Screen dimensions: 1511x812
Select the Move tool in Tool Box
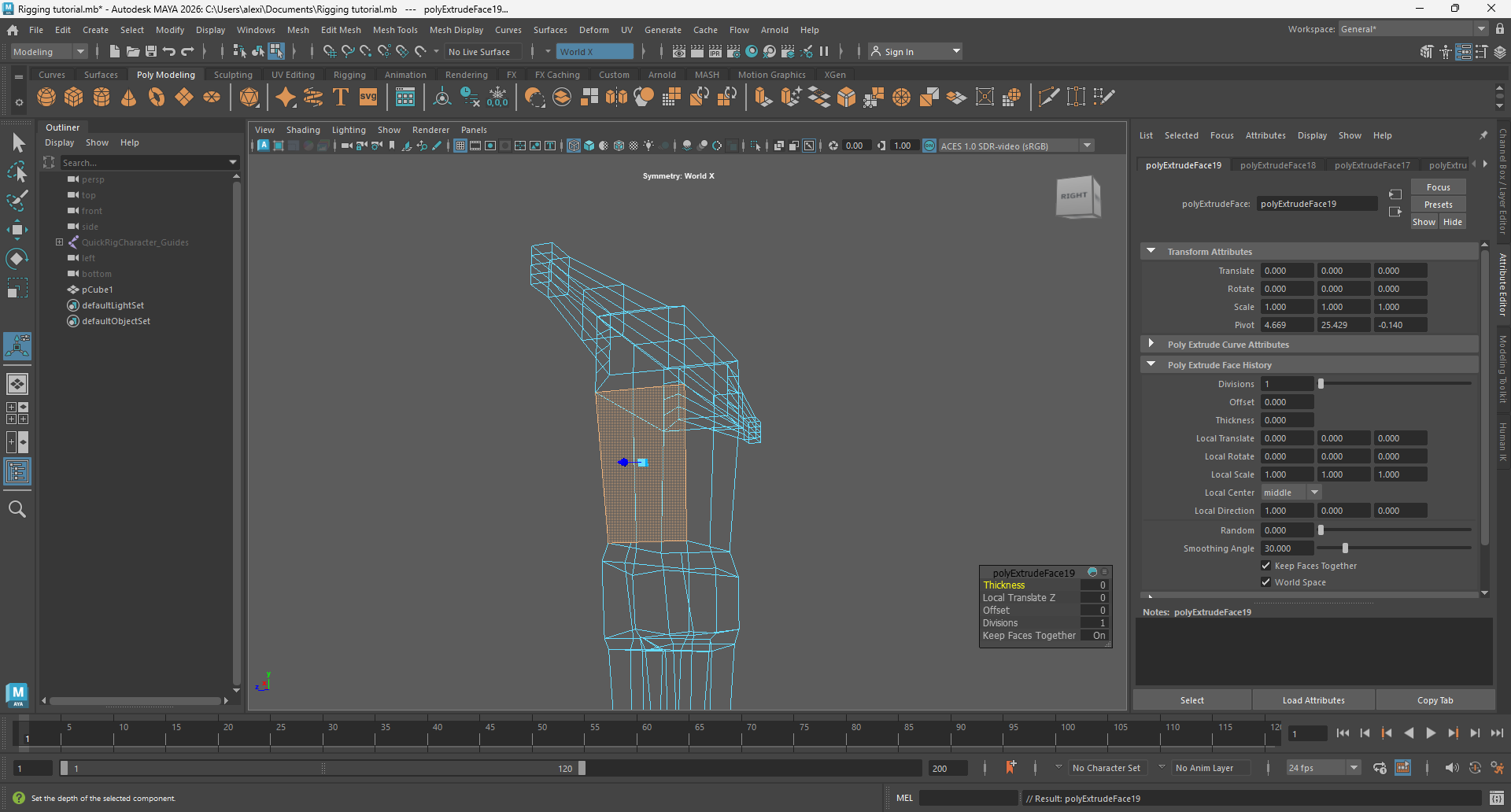(x=17, y=230)
